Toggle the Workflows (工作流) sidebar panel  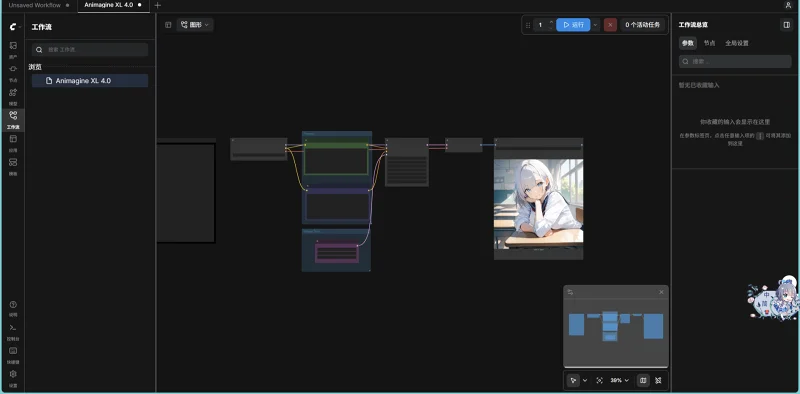[13, 120]
